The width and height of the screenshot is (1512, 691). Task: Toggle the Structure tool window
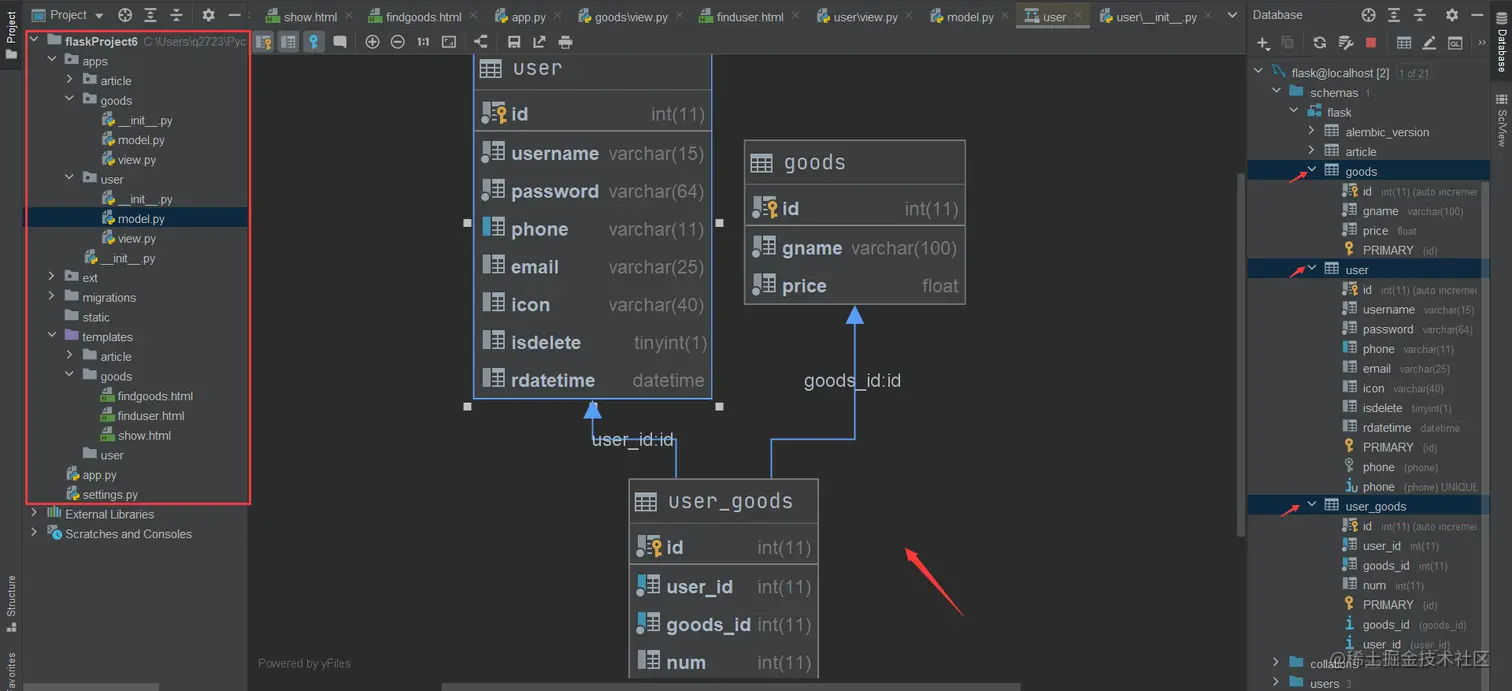click(11, 603)
